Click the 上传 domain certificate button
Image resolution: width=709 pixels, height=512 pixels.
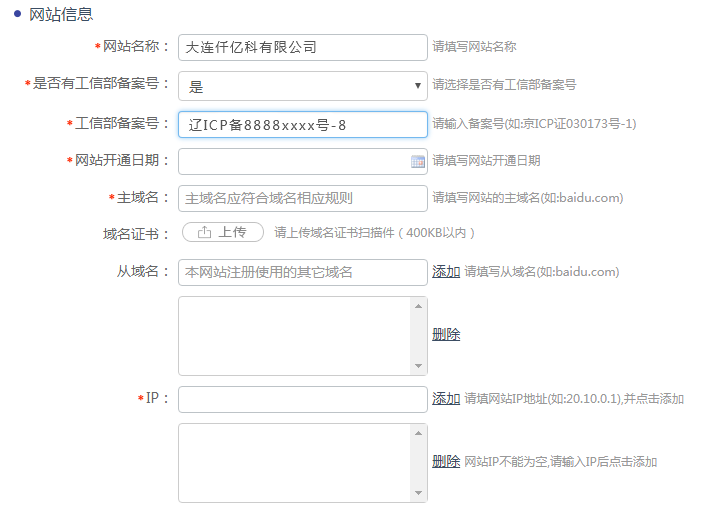pyautogui.click(x=222, y=233)
